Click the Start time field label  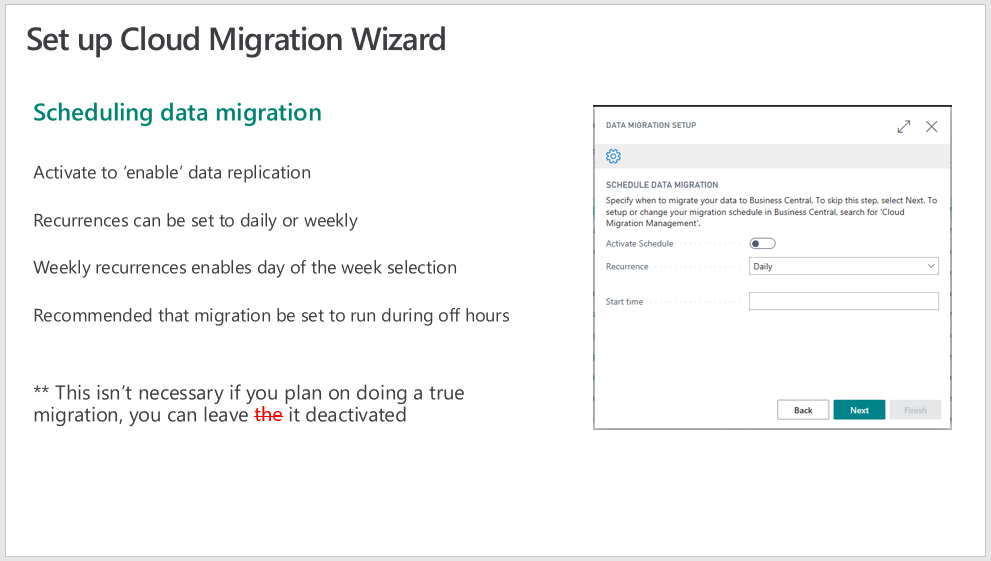624,302
